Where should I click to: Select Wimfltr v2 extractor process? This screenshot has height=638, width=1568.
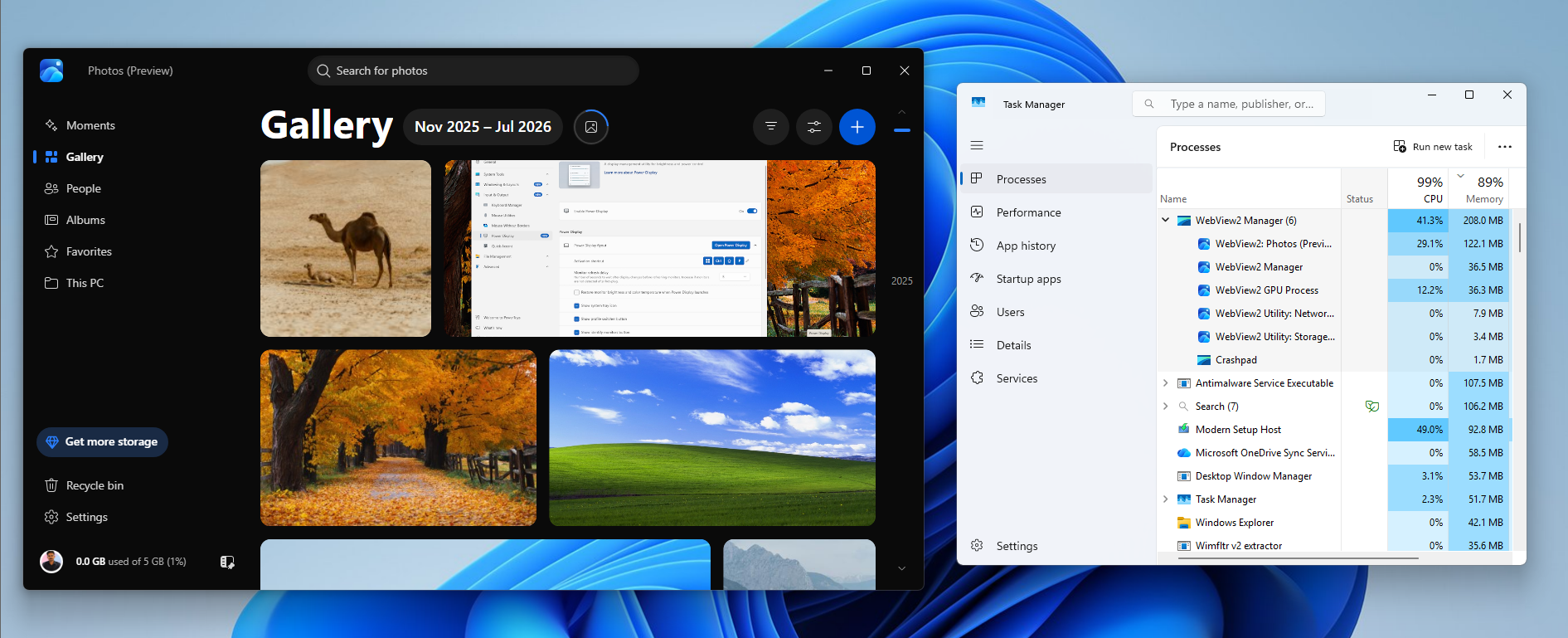click(x=1333, y=545)
